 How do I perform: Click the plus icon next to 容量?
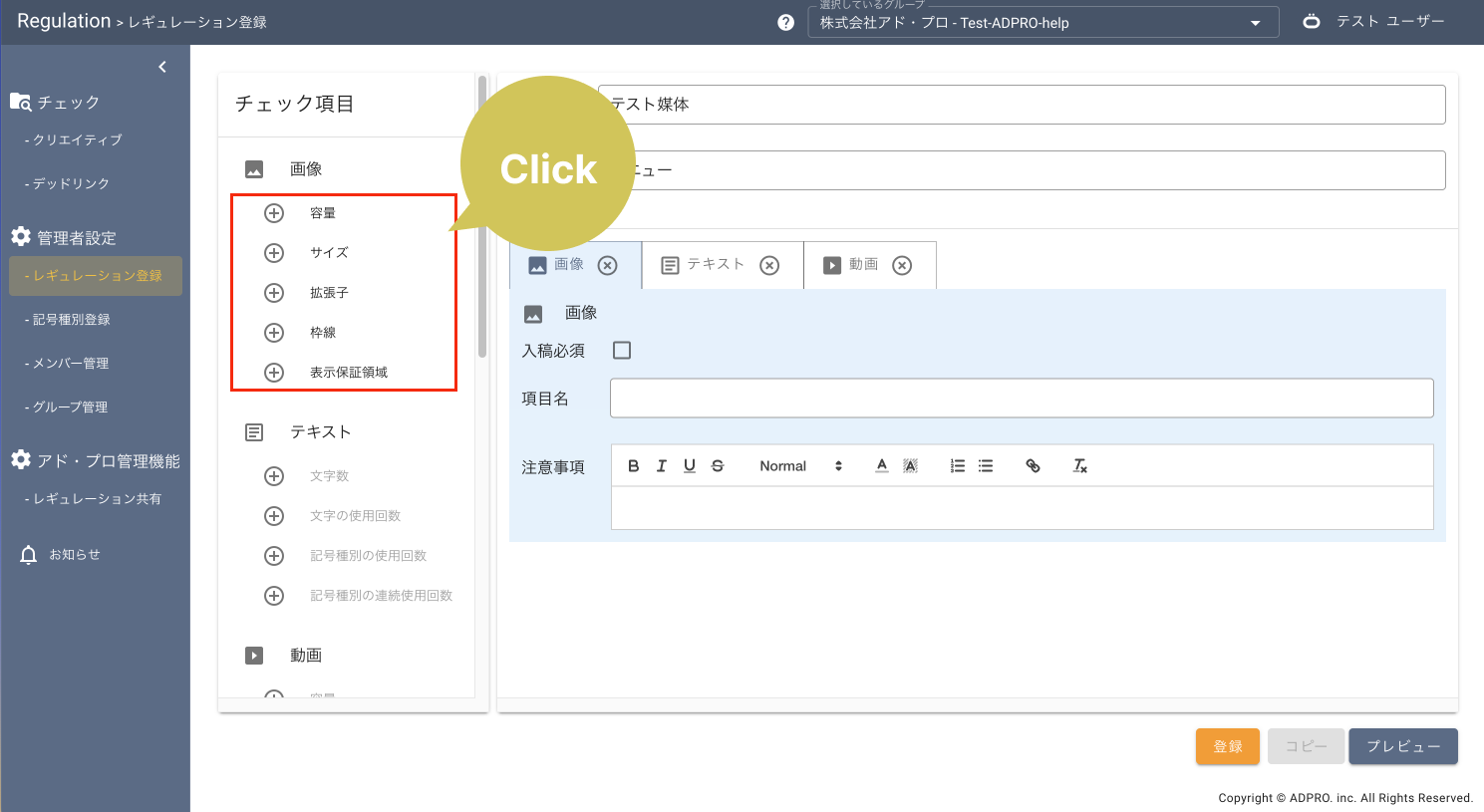(274, 213)
